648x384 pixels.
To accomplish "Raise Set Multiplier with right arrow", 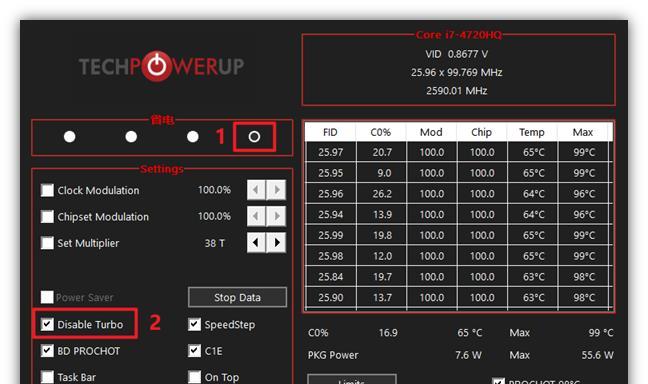I will (x=276, y=243).
